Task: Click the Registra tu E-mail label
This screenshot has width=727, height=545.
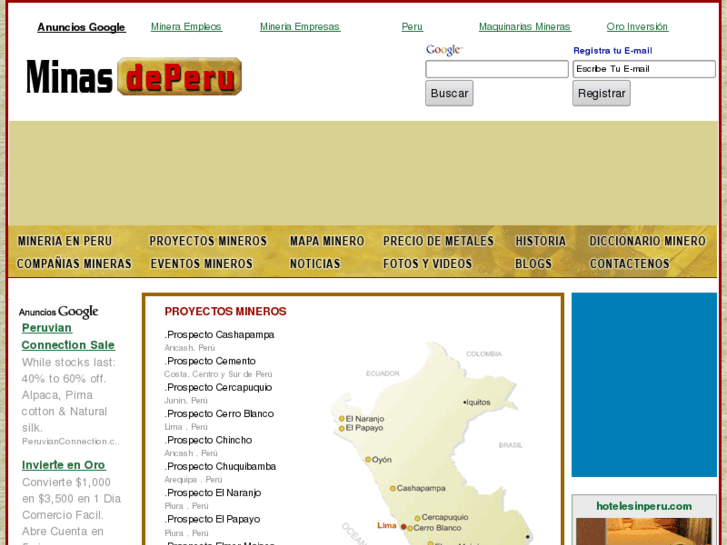Action: (x=612, y=51)
